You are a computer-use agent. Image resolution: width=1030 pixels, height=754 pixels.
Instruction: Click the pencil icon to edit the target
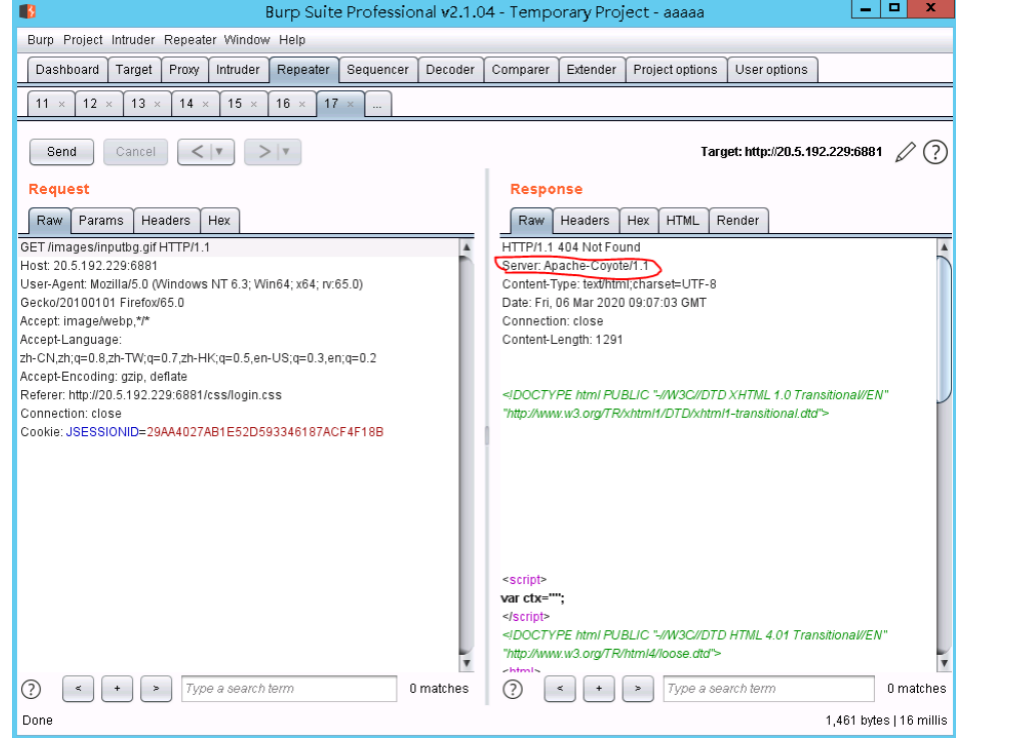click(x=905, y=152)
